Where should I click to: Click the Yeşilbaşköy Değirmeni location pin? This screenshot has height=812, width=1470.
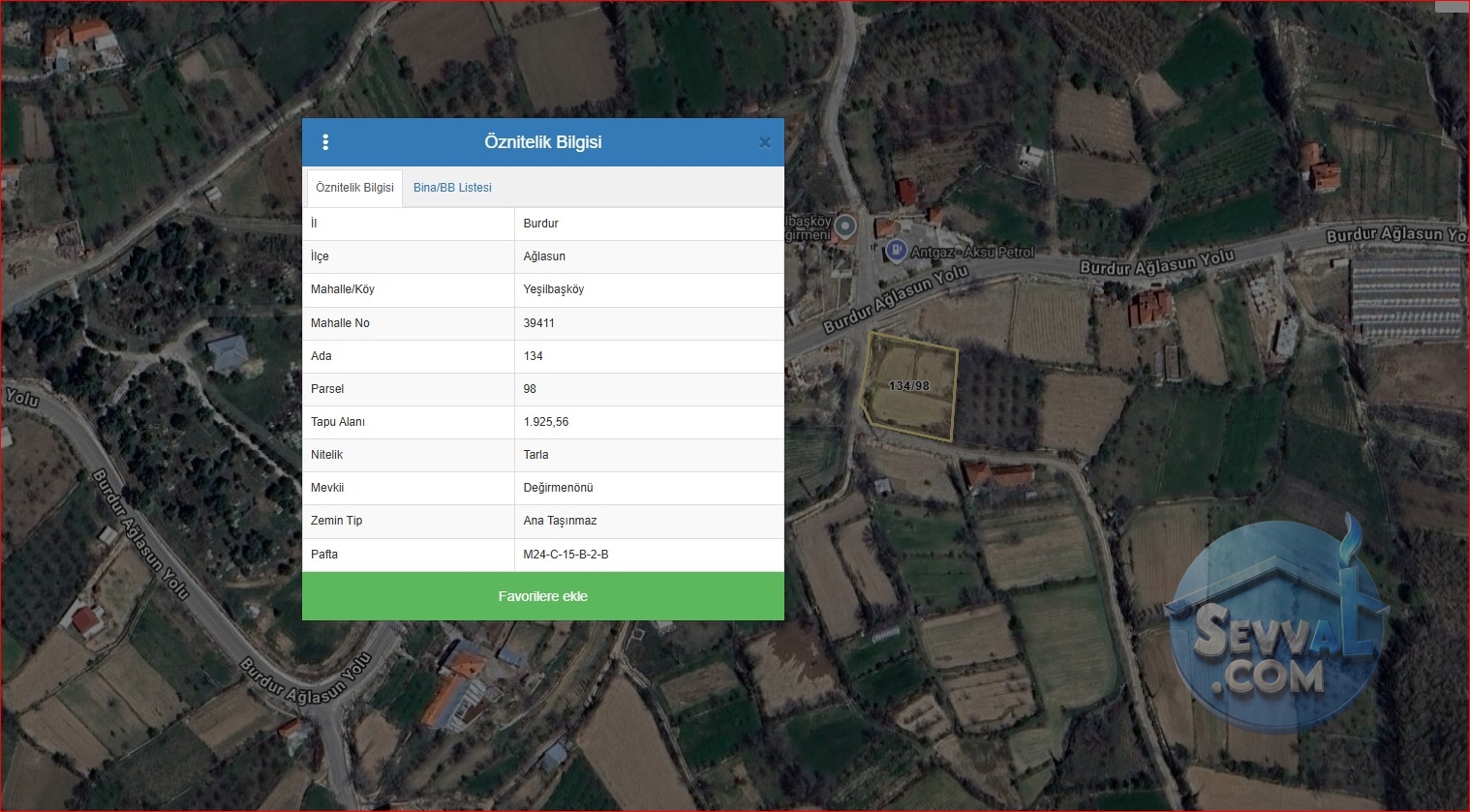pos(845,226)
